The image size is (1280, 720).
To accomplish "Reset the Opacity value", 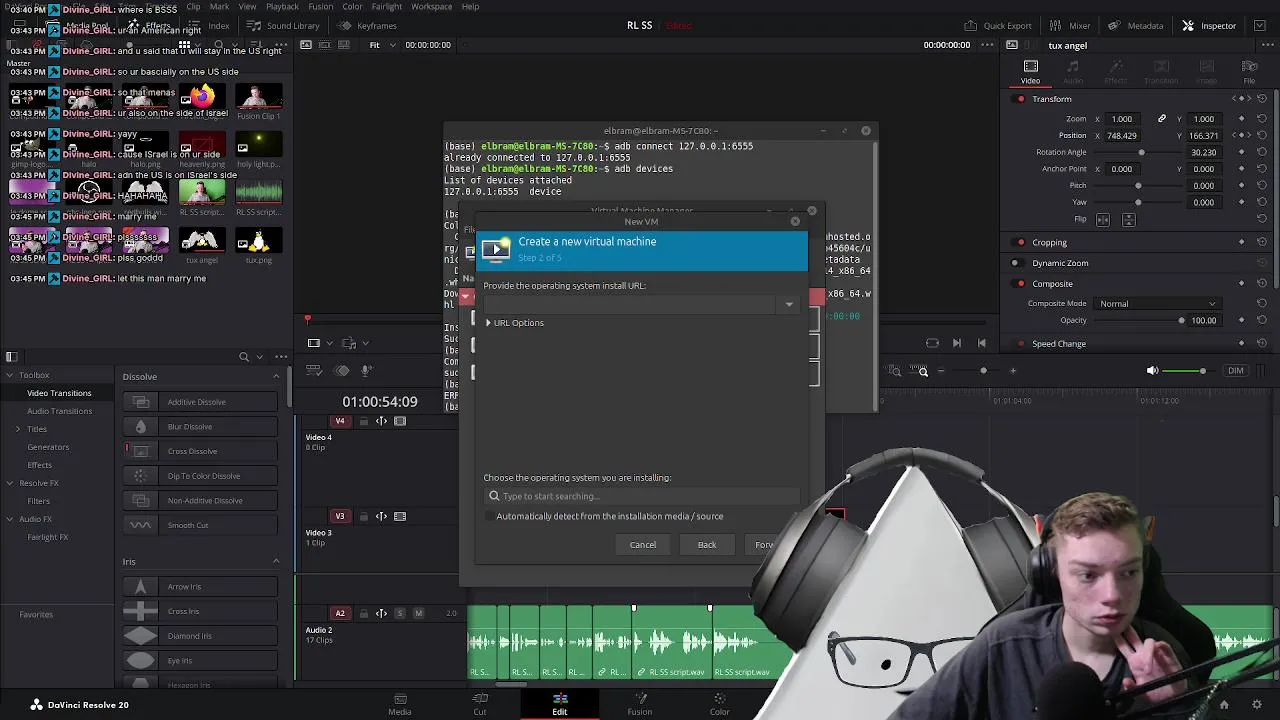I will 1262,321.
